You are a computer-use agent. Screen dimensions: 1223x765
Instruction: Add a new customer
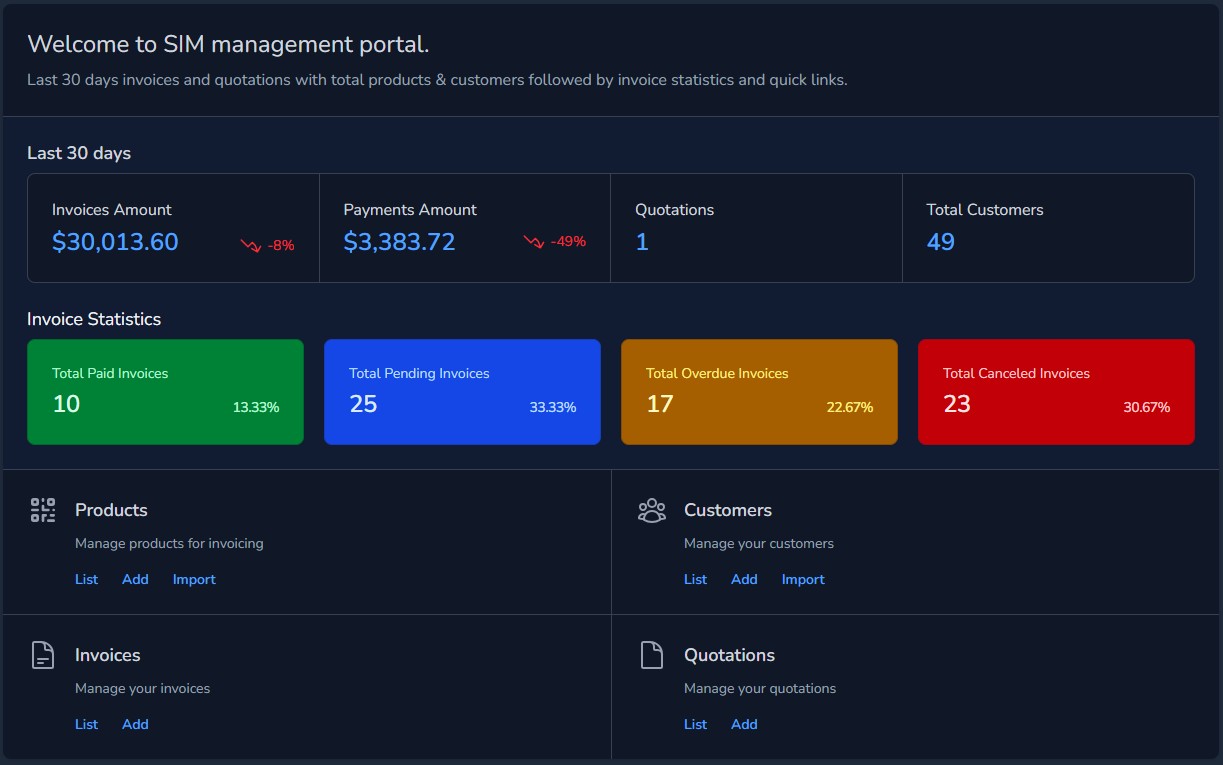744,579
